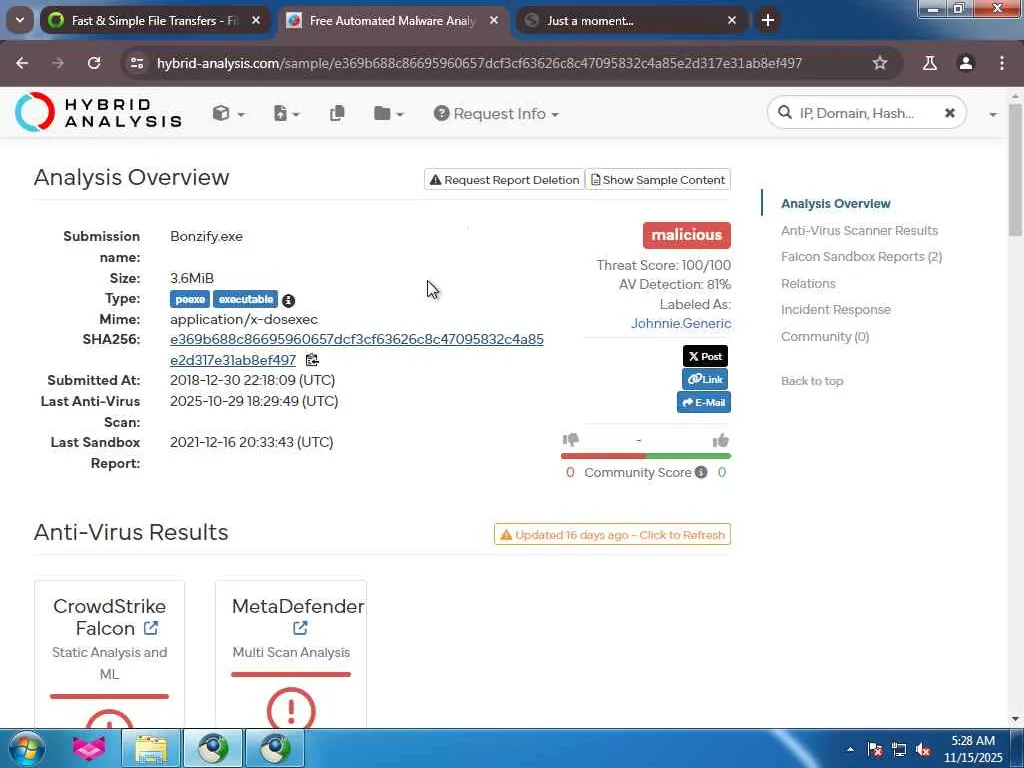This screenshot has height=768, width=1024.
Task: Open the caret dropdown beside search box
Action: [x=993, y=114]
